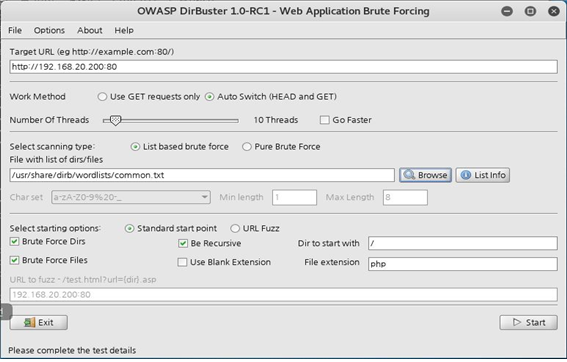Open the Help menu

pyautogui.click(x=124, y=30)
